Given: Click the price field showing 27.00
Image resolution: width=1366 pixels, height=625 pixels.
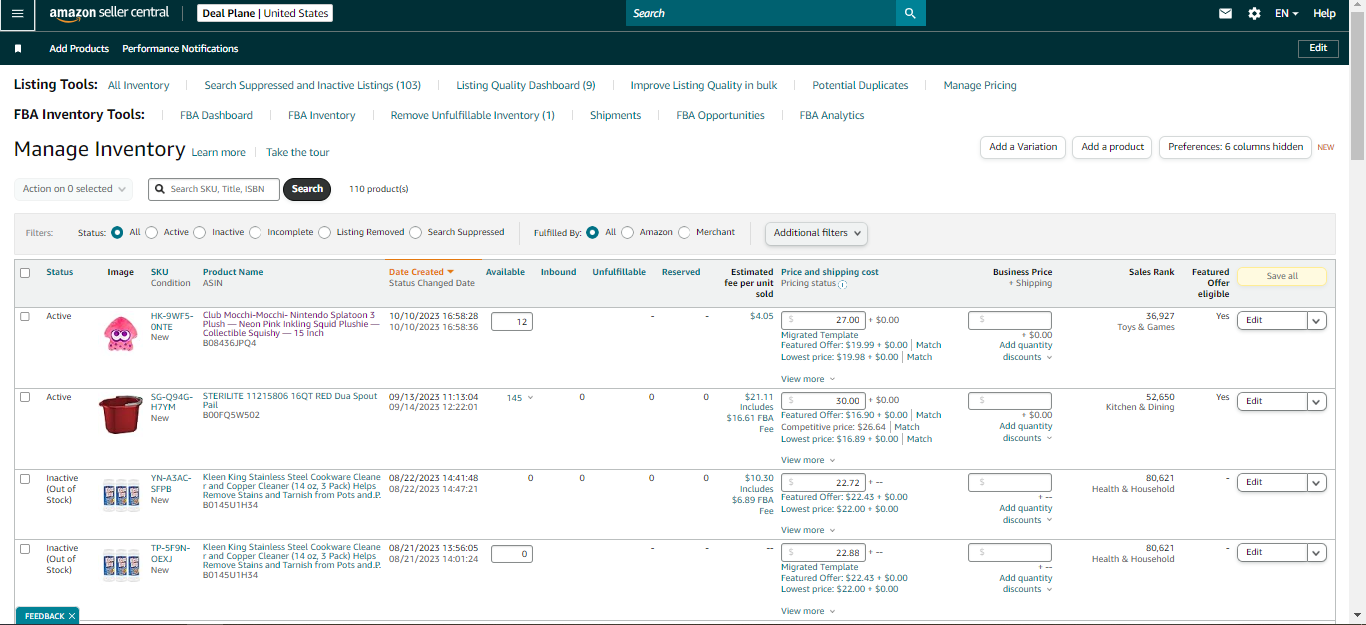Looking at the screenshot, I should (x=823, y=320).
